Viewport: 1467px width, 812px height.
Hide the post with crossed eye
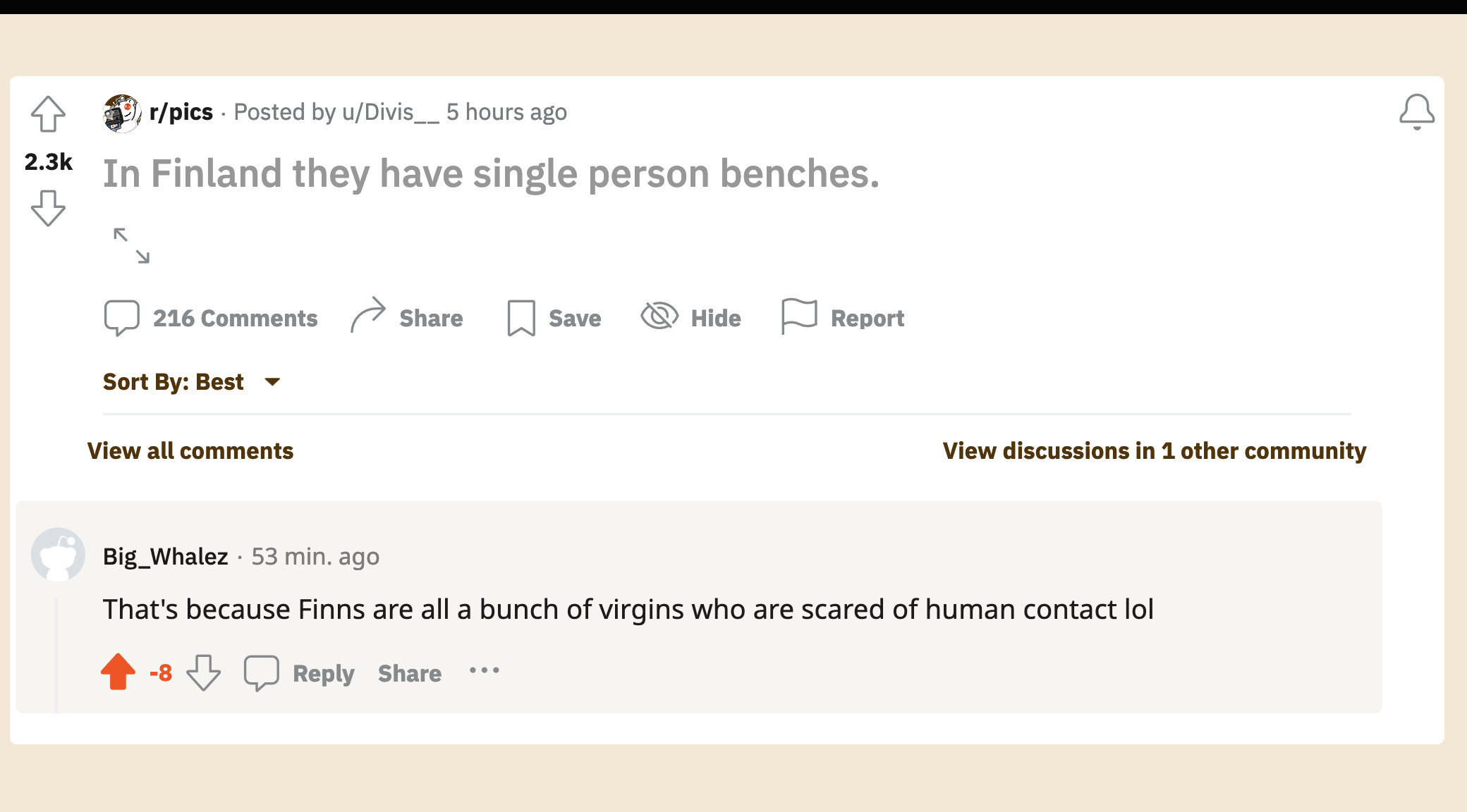coord(691,317)
